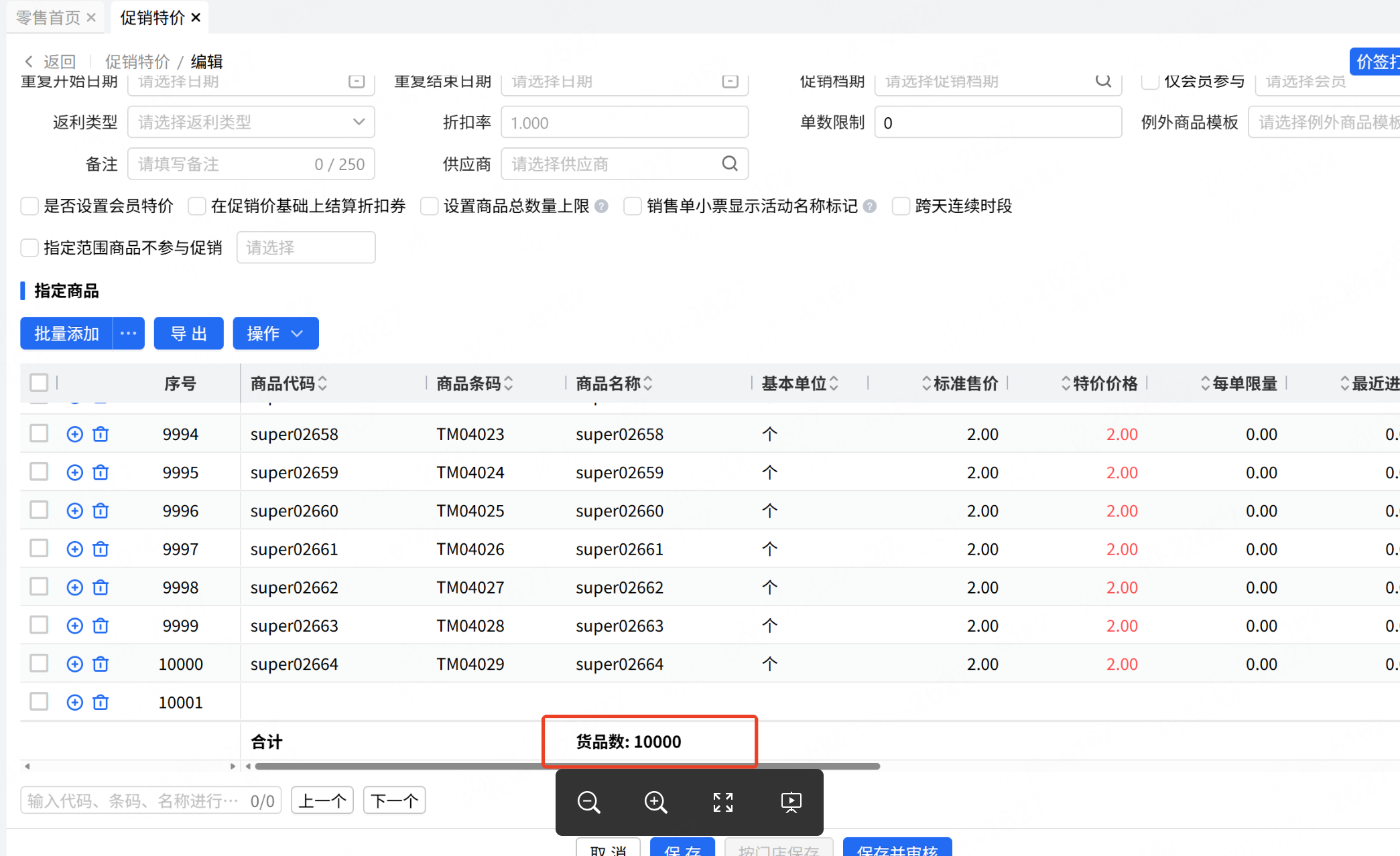Click 促销特价 breadcrumb link
Image resolution: width=1400 pixels, height=856 pixels.
coord(137,62)
